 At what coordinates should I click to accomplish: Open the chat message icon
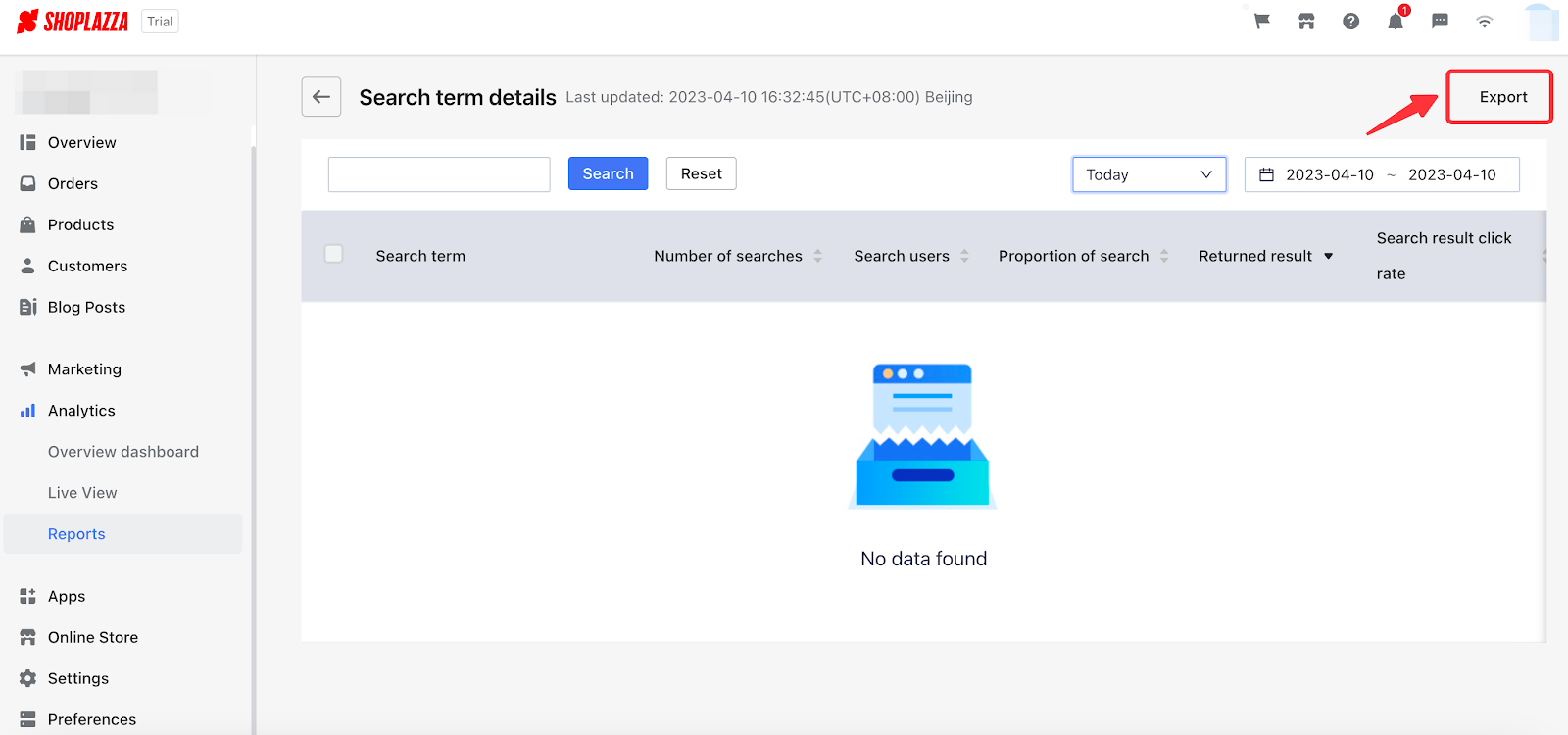1440,22
